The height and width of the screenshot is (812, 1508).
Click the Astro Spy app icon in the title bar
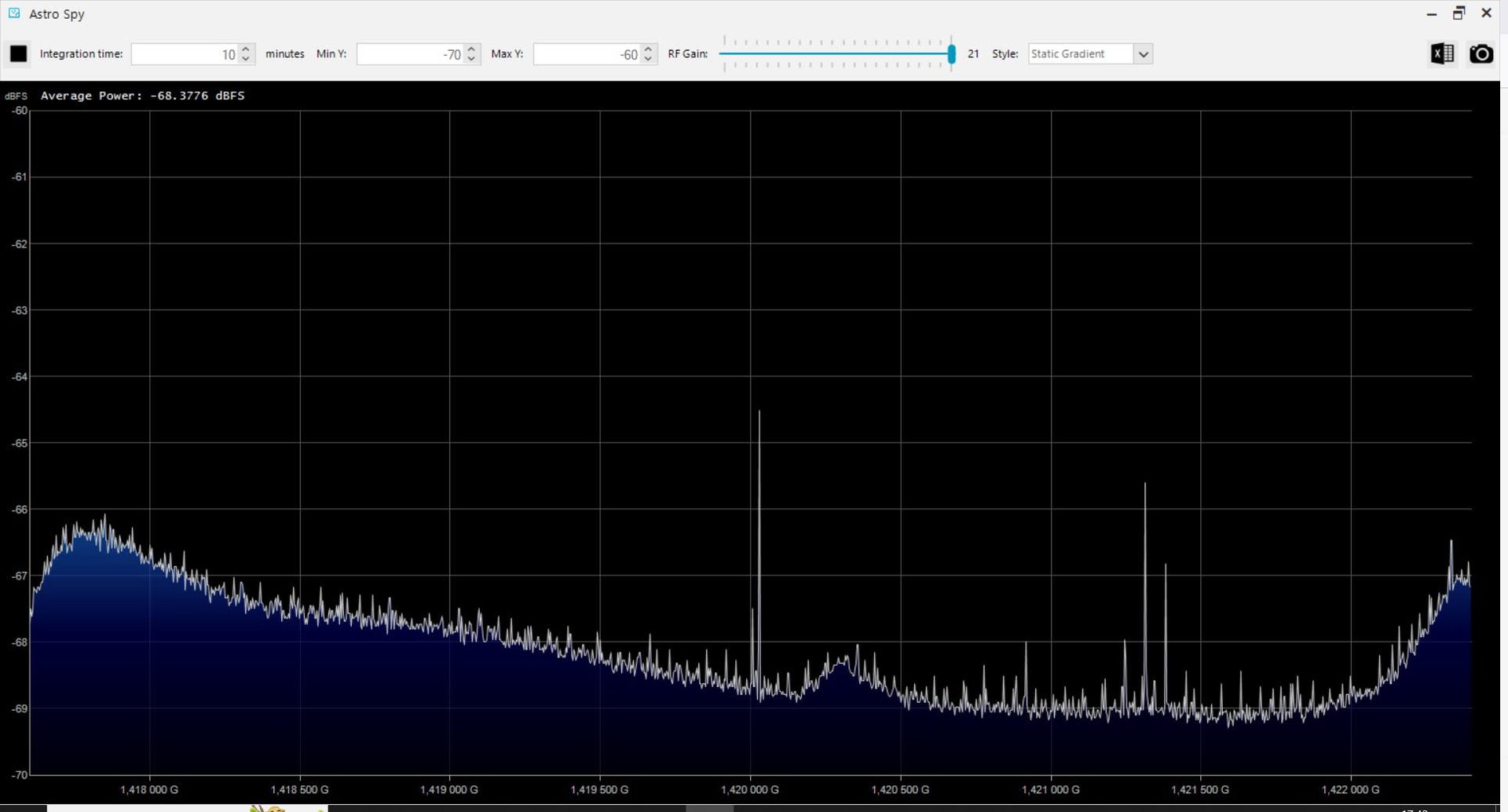coord(14,13)
